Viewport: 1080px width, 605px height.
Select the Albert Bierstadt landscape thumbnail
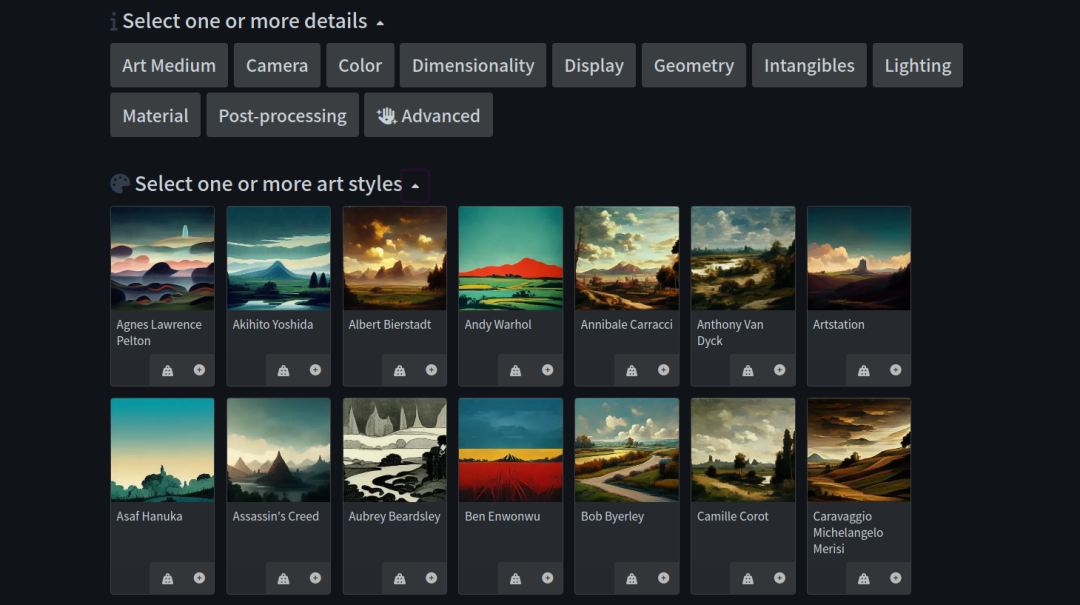click(x=395, y=258)
